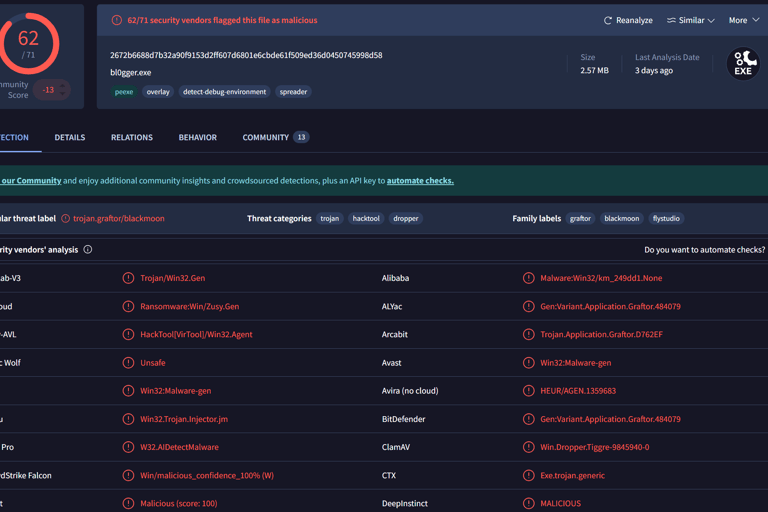Click alert icon beside Exe.trojan.generic

click(x=528, y=476)
